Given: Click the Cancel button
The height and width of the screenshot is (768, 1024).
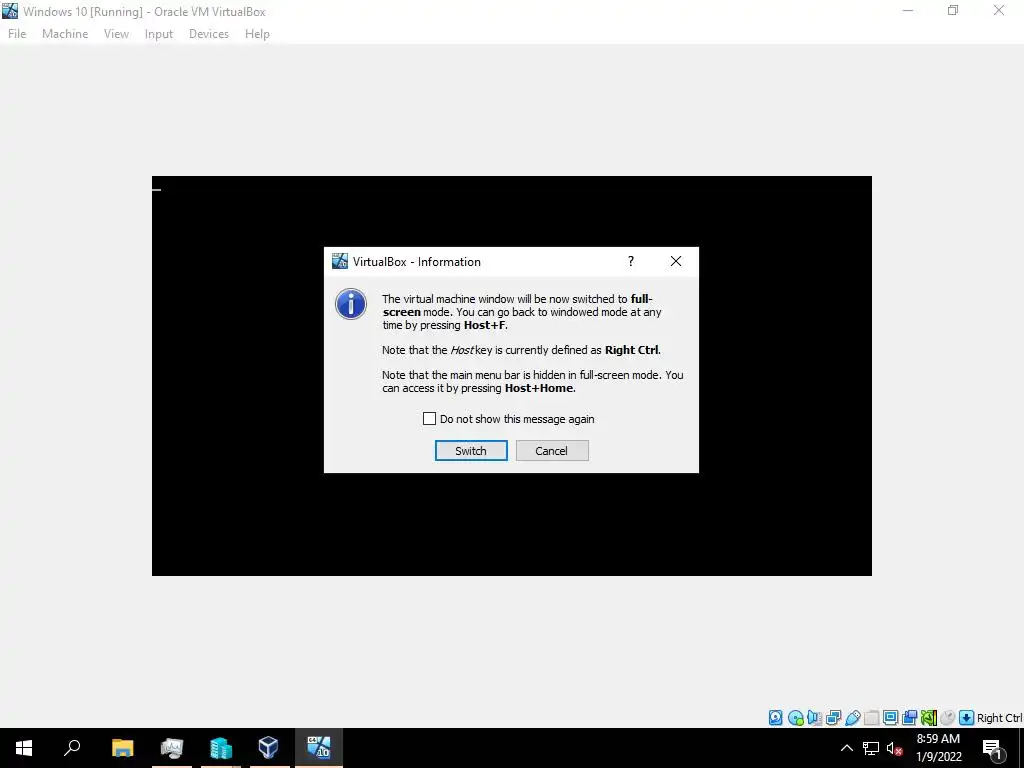Looking at the screenshot, I should [x=552, y=451].
